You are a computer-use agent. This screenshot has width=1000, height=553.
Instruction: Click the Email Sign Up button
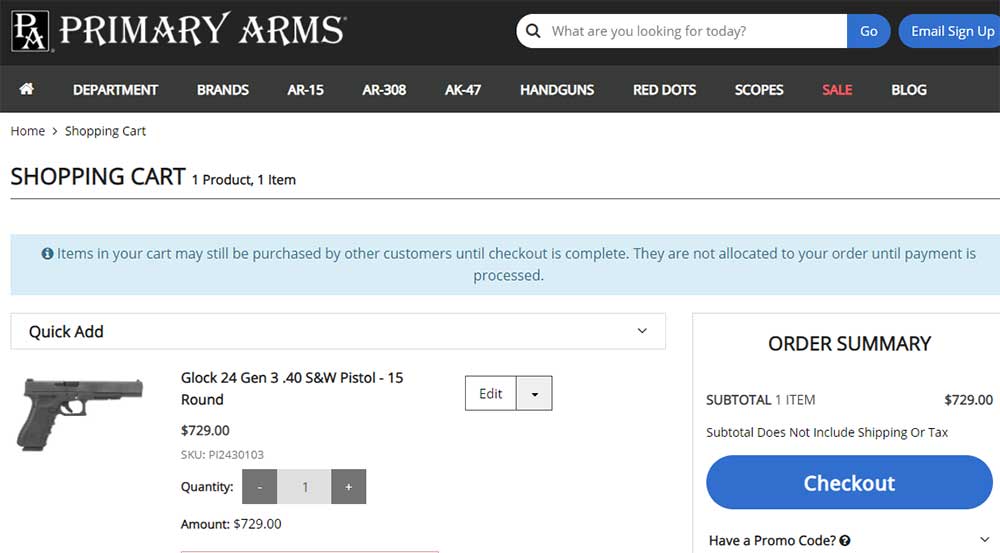951,31
